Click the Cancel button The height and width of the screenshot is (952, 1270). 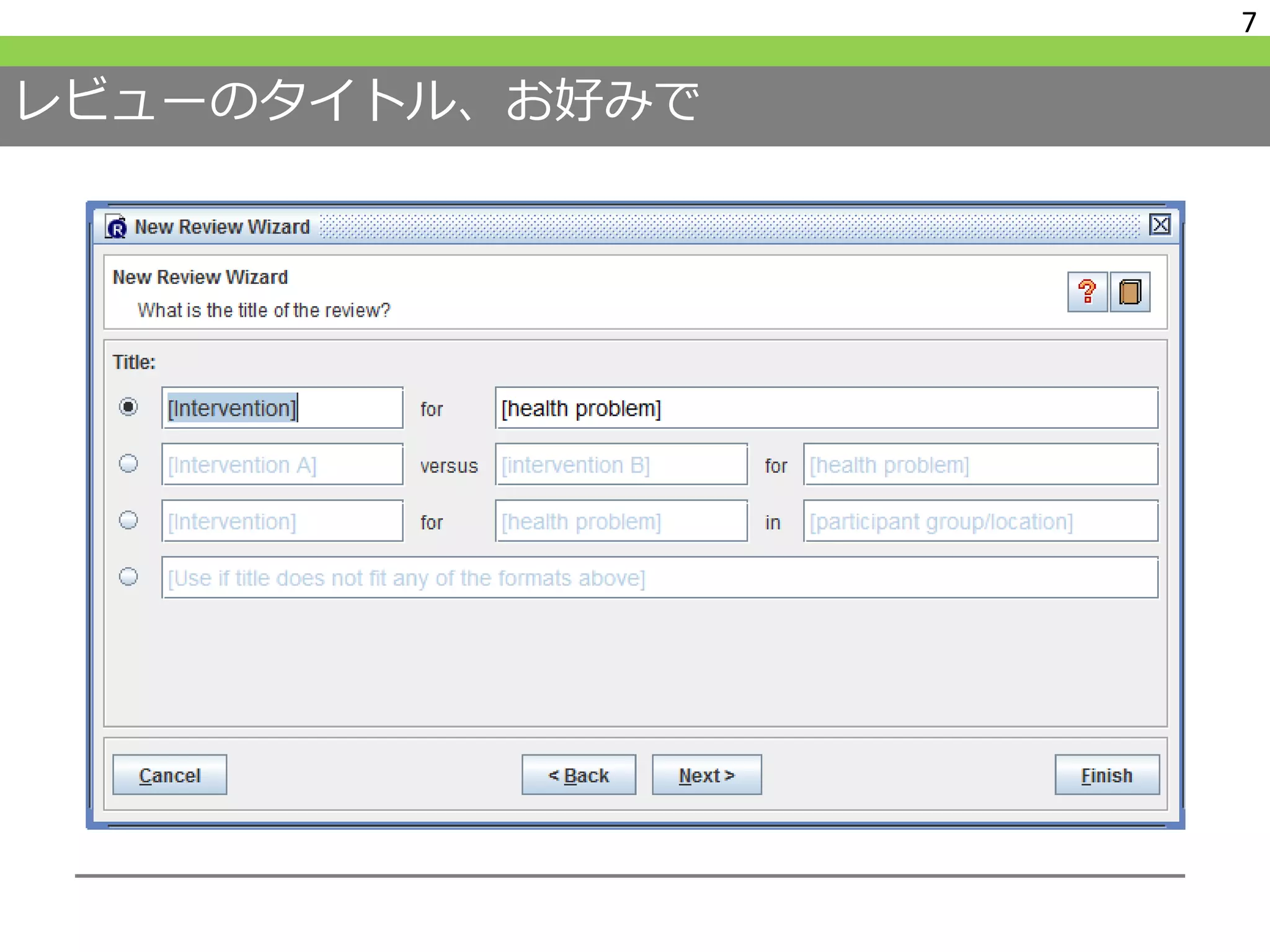(x=170, y=775)
